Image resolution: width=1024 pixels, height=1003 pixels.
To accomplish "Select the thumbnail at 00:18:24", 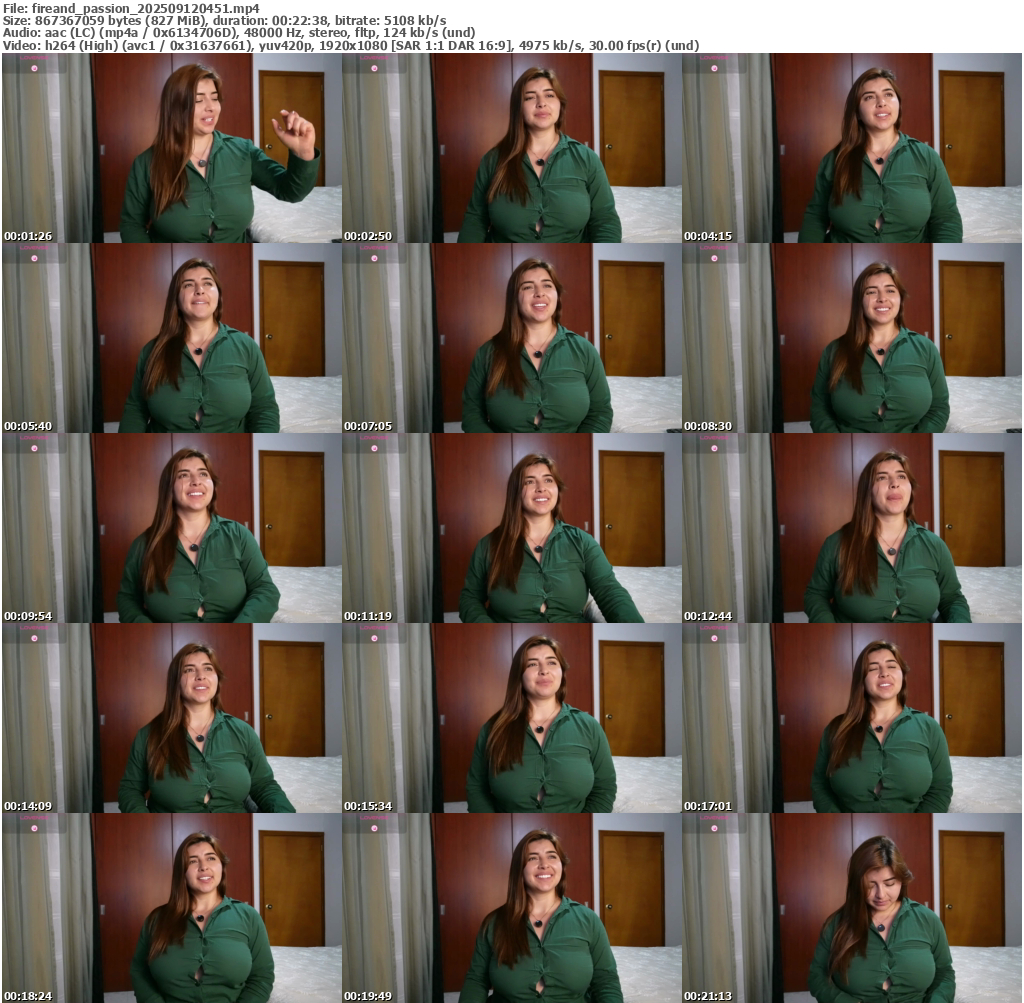I will click(x=172, y=907).
